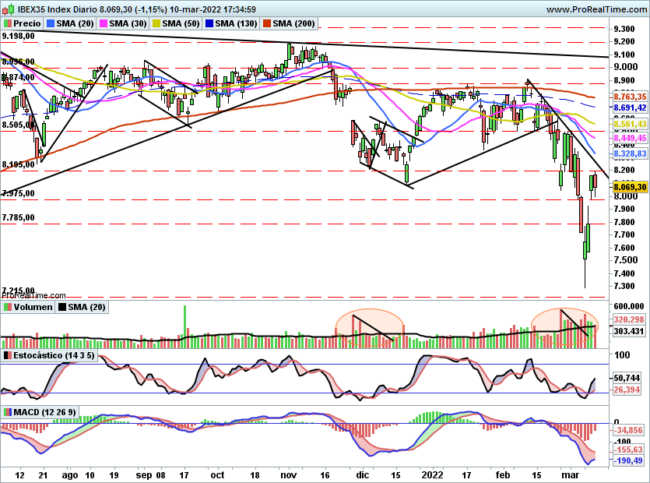Click the Precio candle color icon
Viewport: 650px width, 483px height.
coord(8,24)
